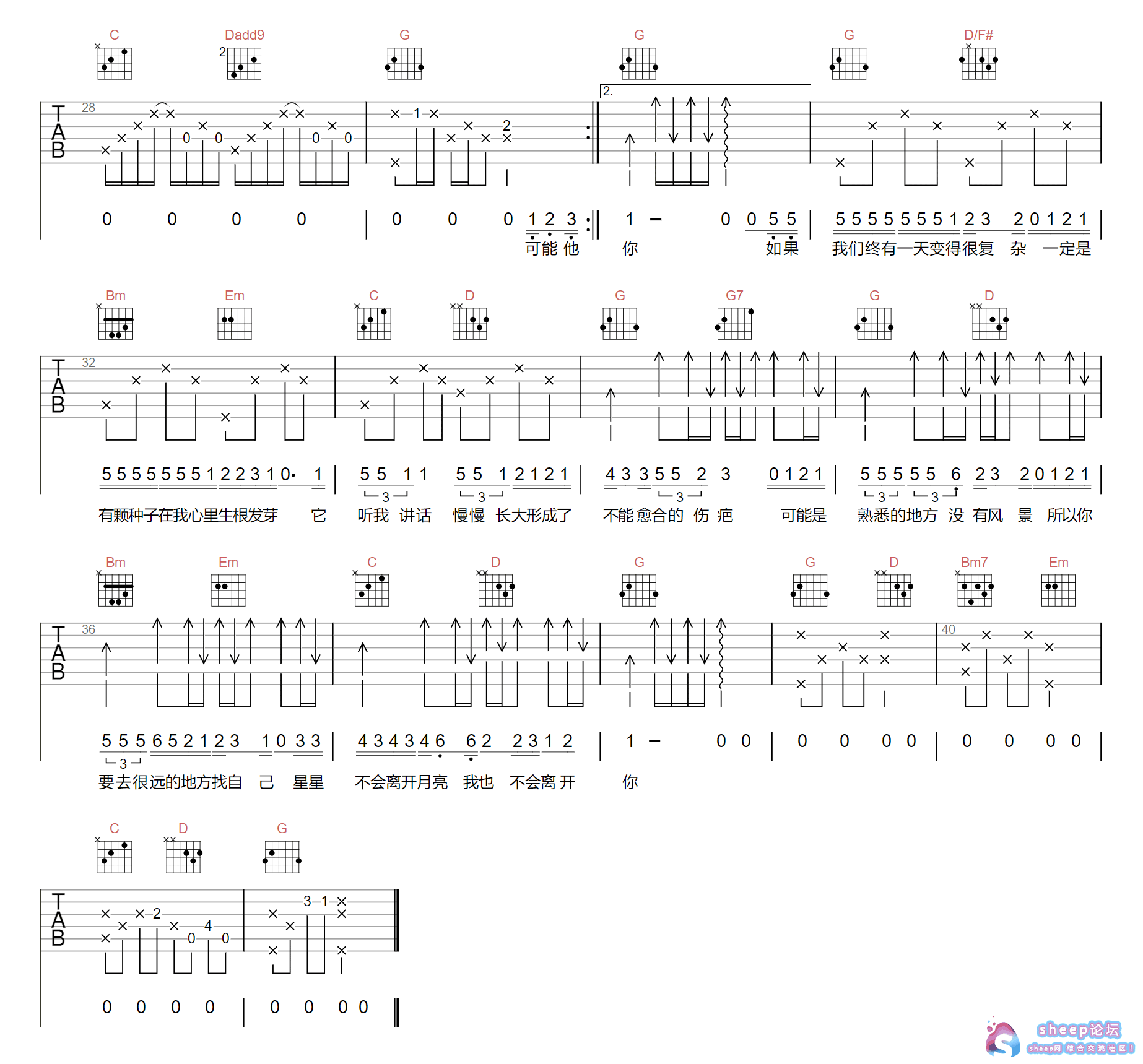Click the Bm7 chord diagram
Image resolution: width=1143 pixels, height=1064 pixels.
point(975,589)
